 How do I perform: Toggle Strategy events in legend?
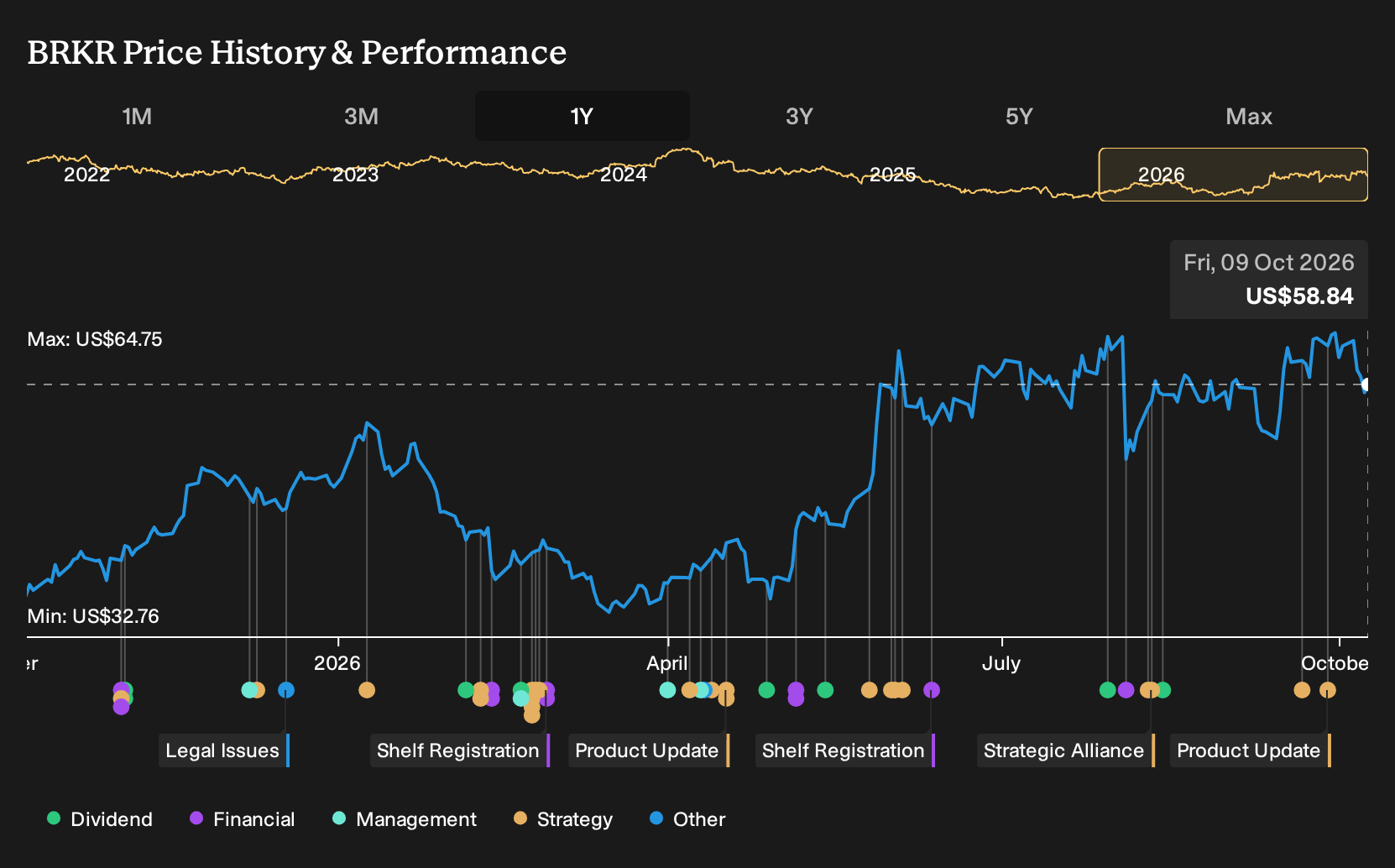pos(563,819)
